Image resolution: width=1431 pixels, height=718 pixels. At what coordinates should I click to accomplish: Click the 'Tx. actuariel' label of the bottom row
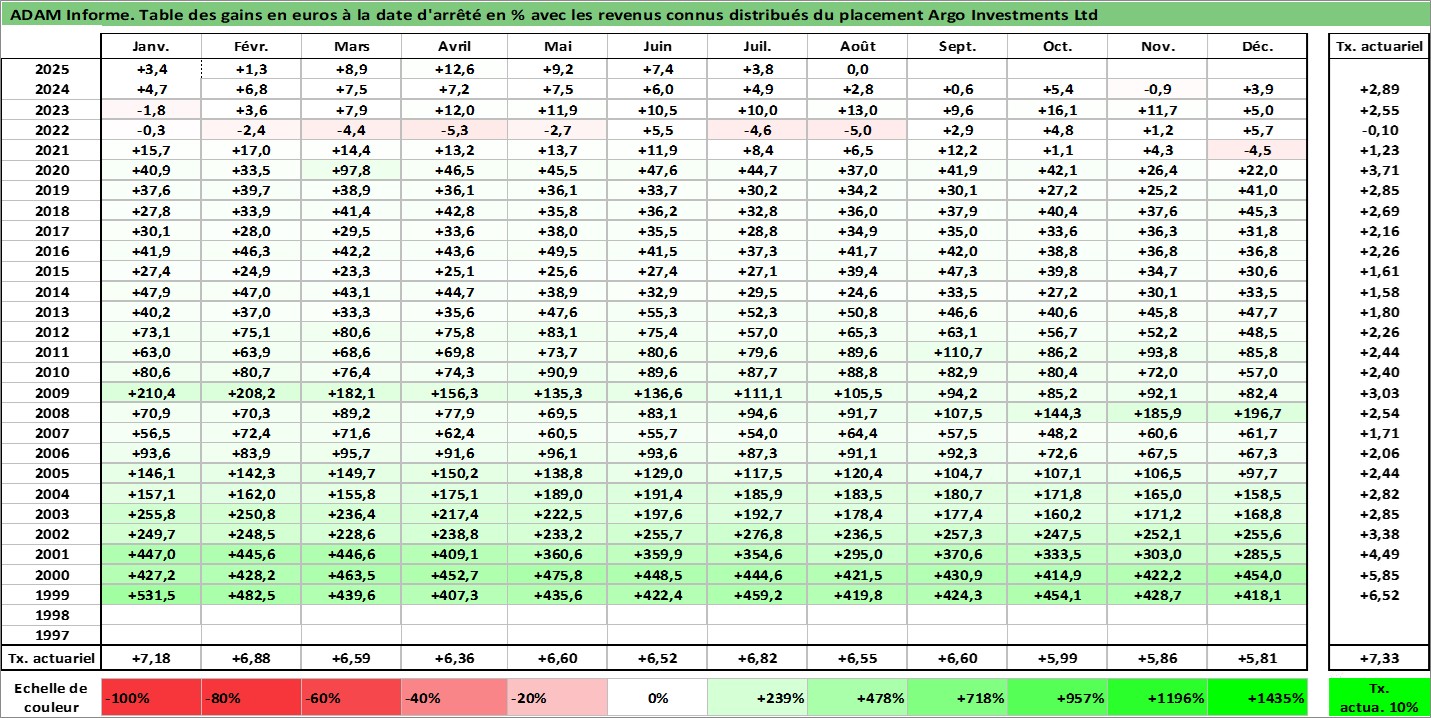(x=51, y=658)
